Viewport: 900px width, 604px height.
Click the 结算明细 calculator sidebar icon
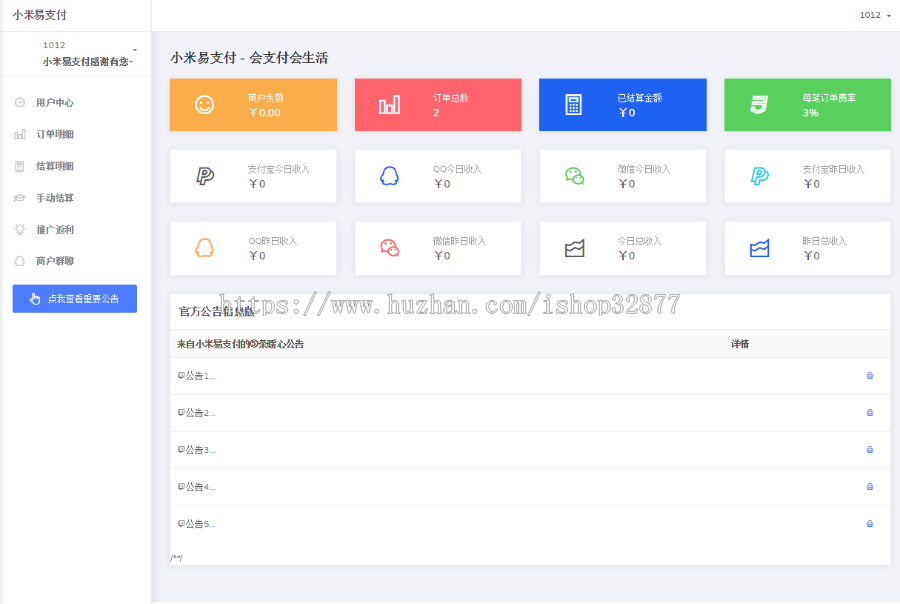click(x=20, y=167)
